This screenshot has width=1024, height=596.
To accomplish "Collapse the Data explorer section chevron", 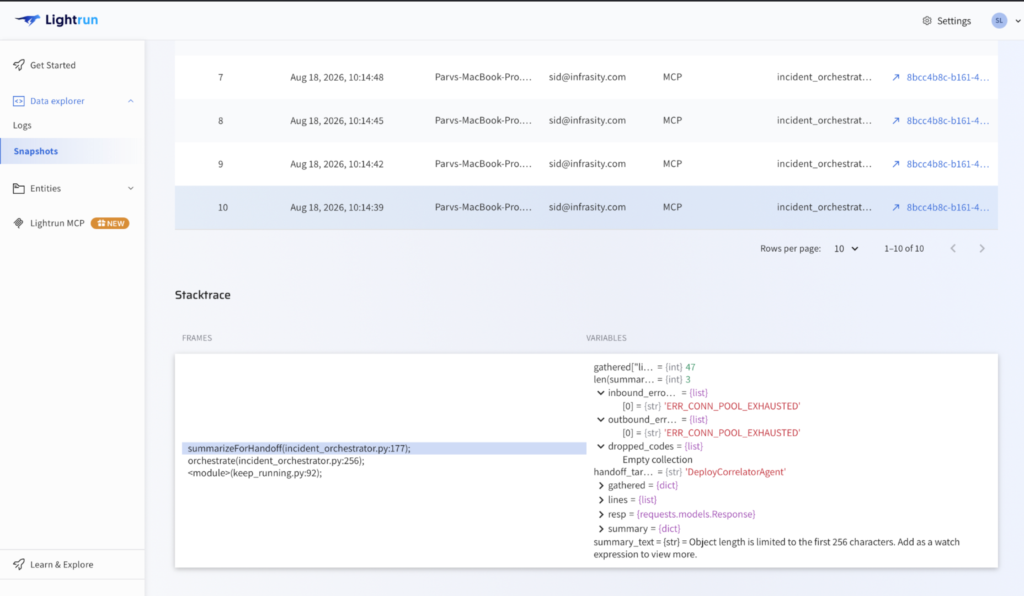I will pyautogui.click(x=131, y=101).
